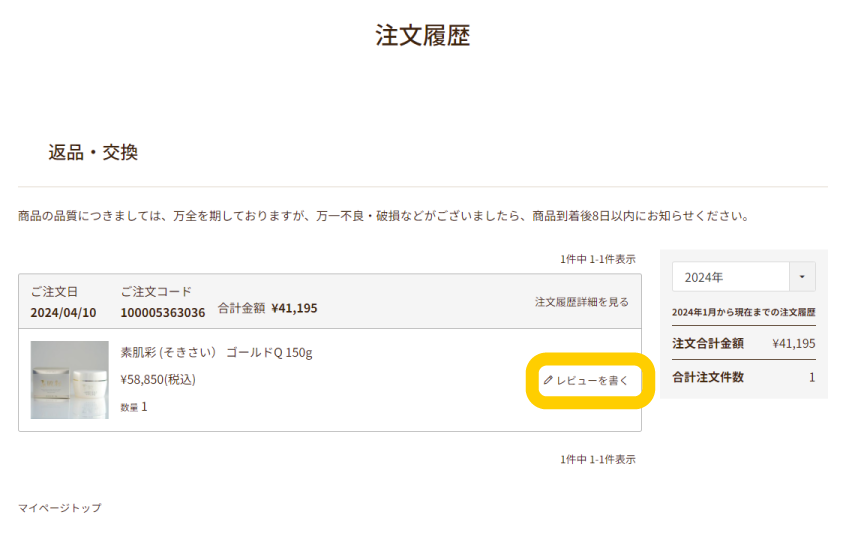Go to マイページトップ link

pos(60,508)
